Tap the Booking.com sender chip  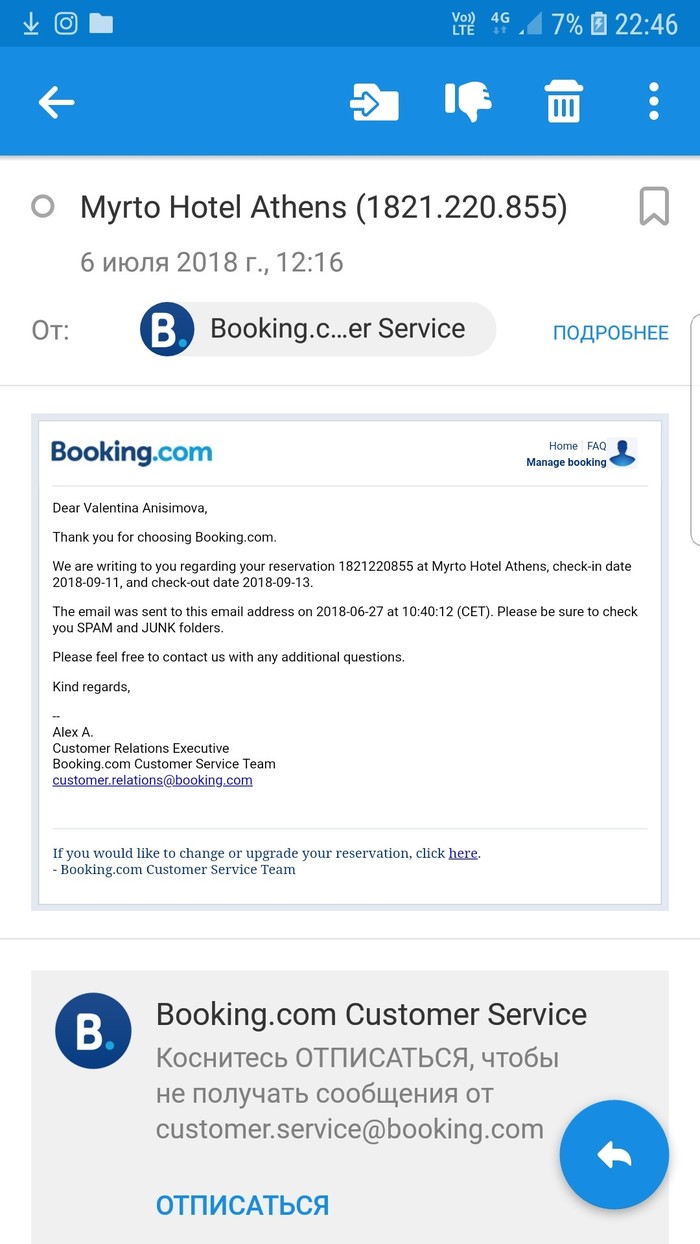click(317, 329)
